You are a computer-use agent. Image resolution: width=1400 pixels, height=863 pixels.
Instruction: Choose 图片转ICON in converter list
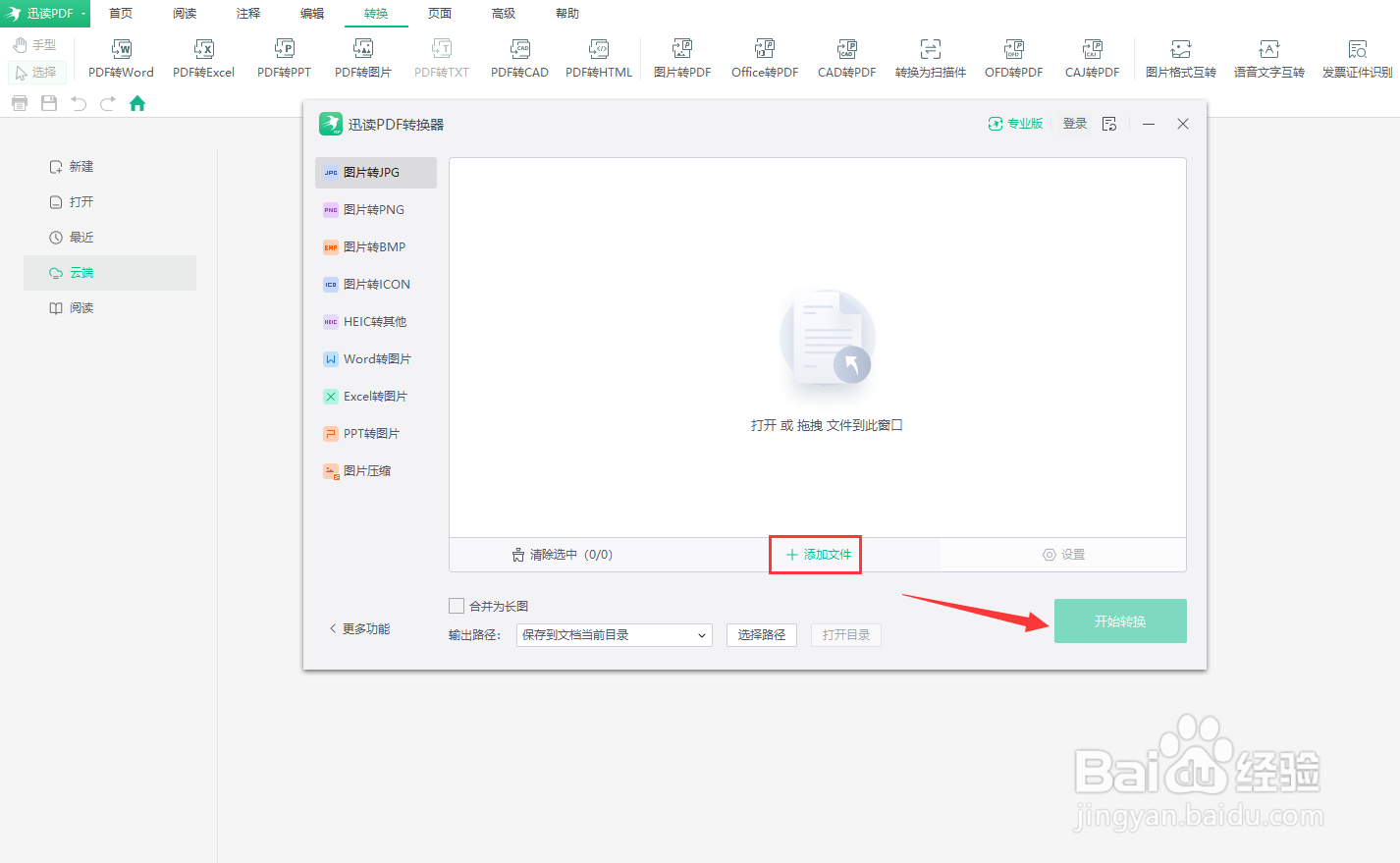click(376, 285)
